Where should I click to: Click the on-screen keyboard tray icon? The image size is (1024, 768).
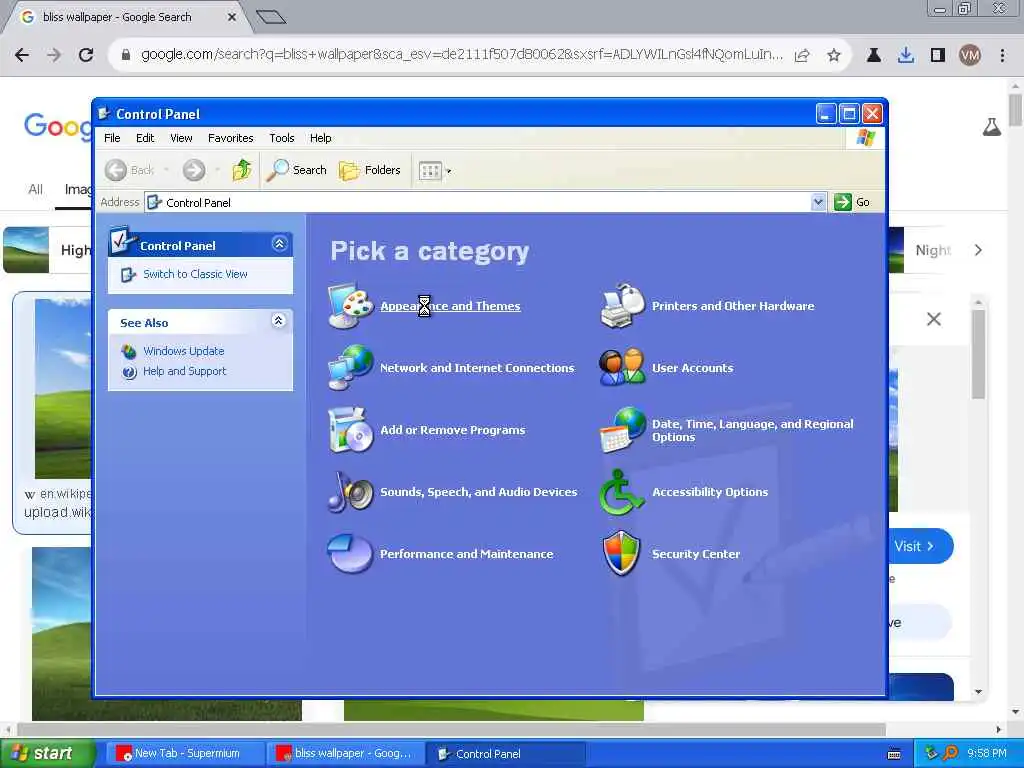[x=895, y=754]
